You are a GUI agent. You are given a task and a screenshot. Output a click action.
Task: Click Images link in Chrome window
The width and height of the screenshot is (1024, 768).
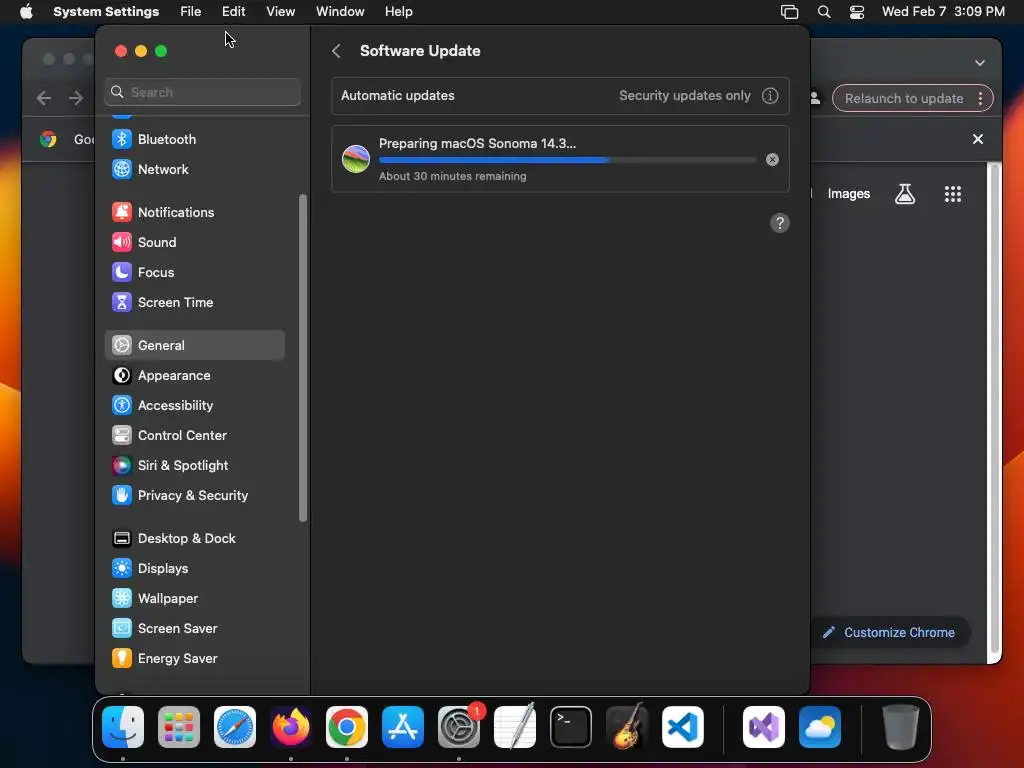(848, 194)
